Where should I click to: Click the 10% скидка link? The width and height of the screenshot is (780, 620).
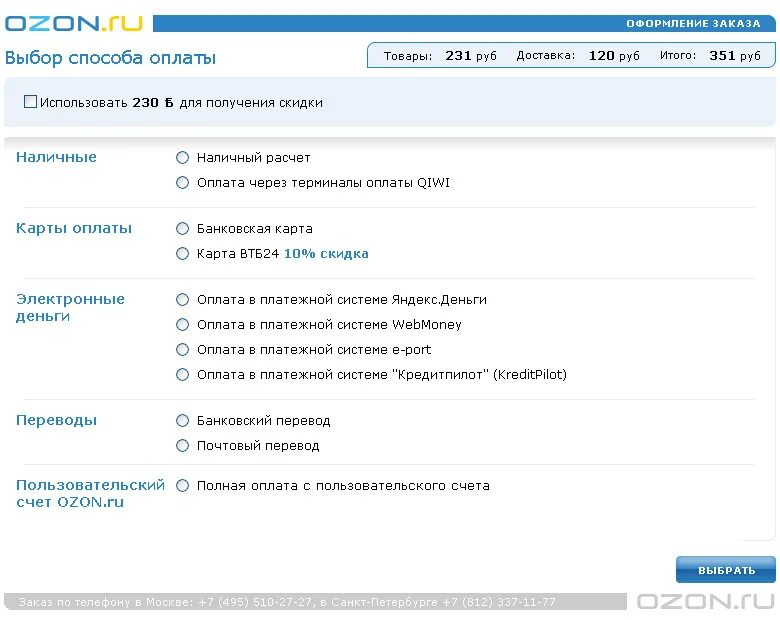point(326,254)
